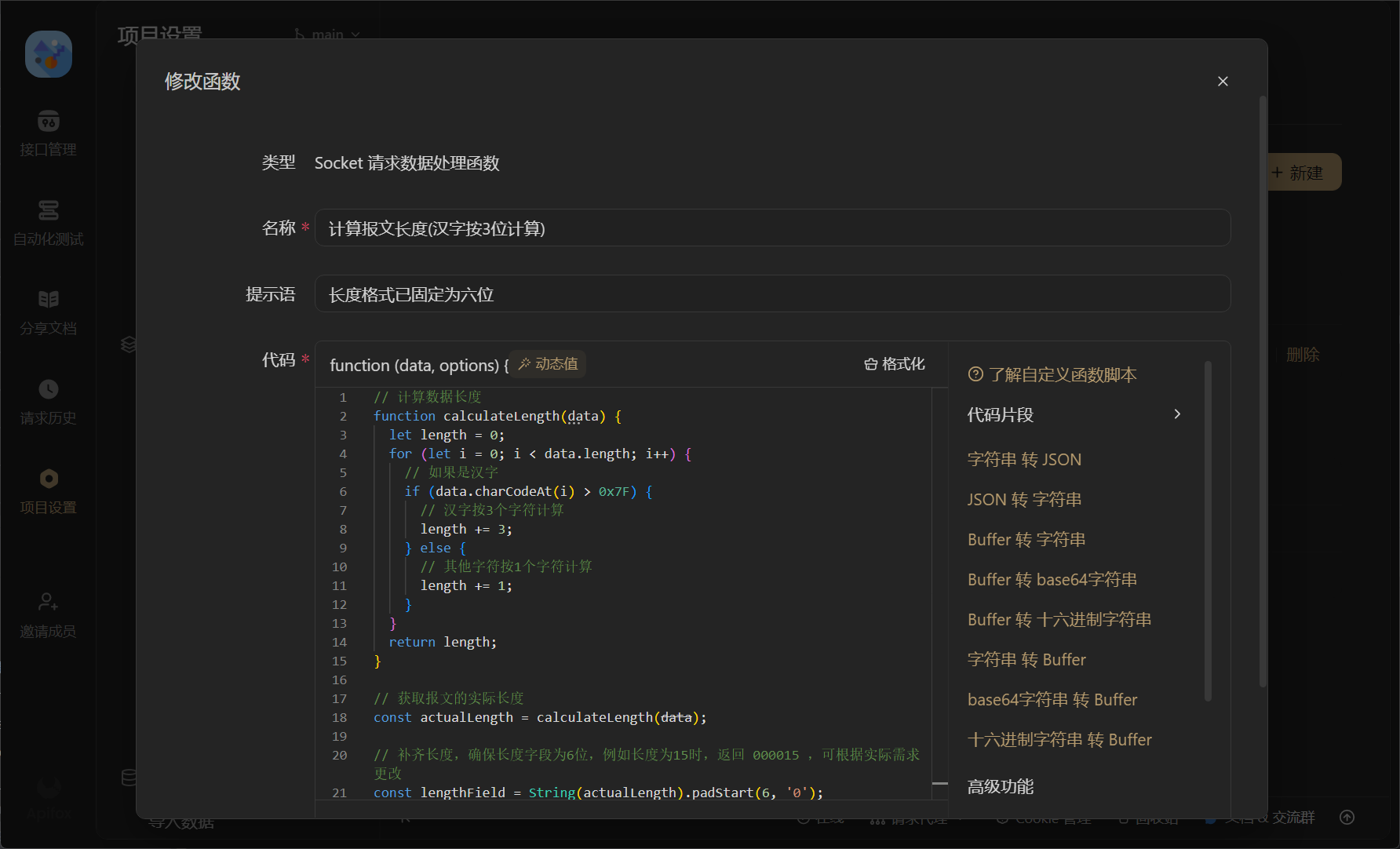The image size is (1400, 849).
Task: Click the snippet panel vertical scrollbar
Action: point(1208,530)
